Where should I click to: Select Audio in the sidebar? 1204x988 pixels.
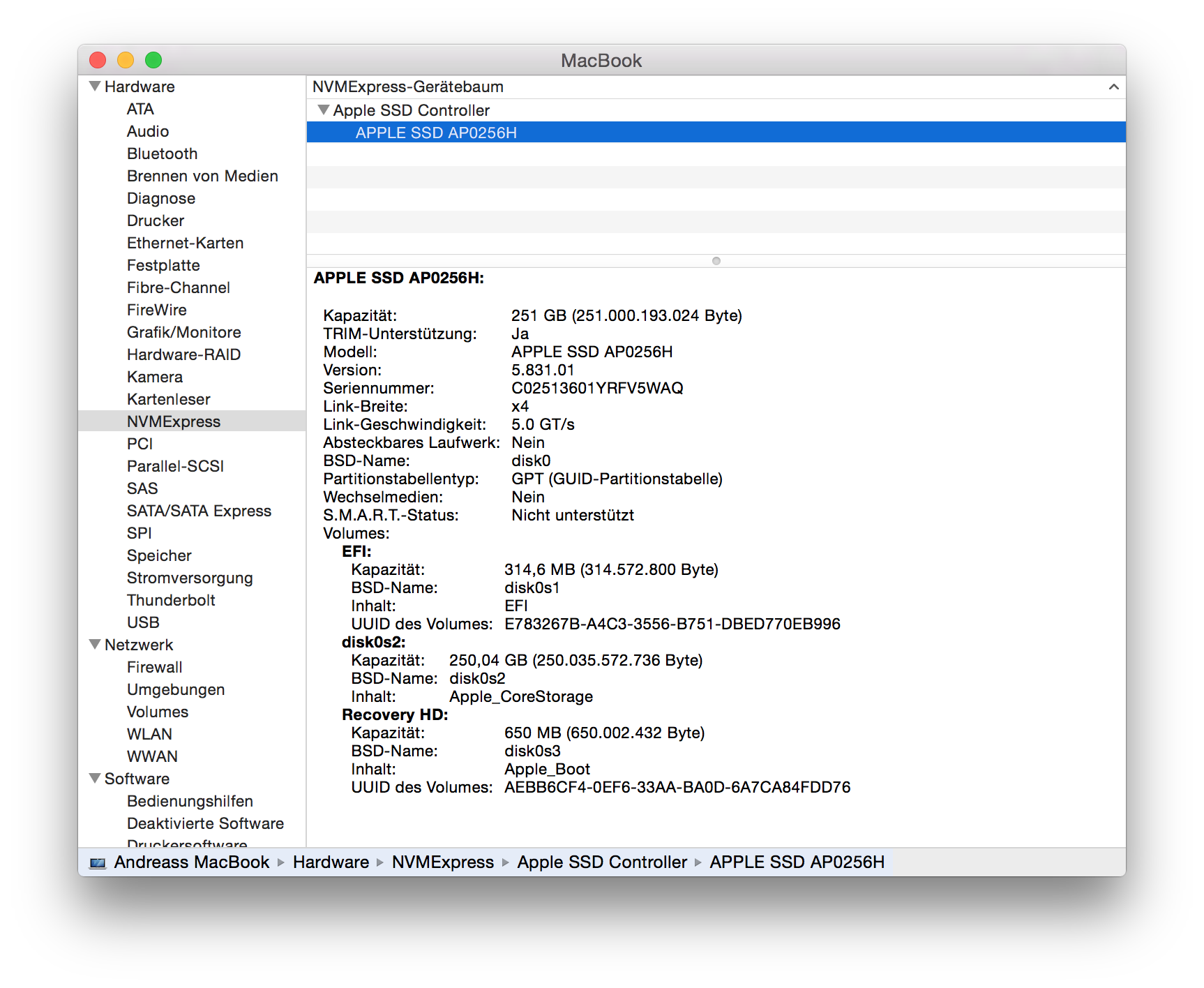pos(148,131)
